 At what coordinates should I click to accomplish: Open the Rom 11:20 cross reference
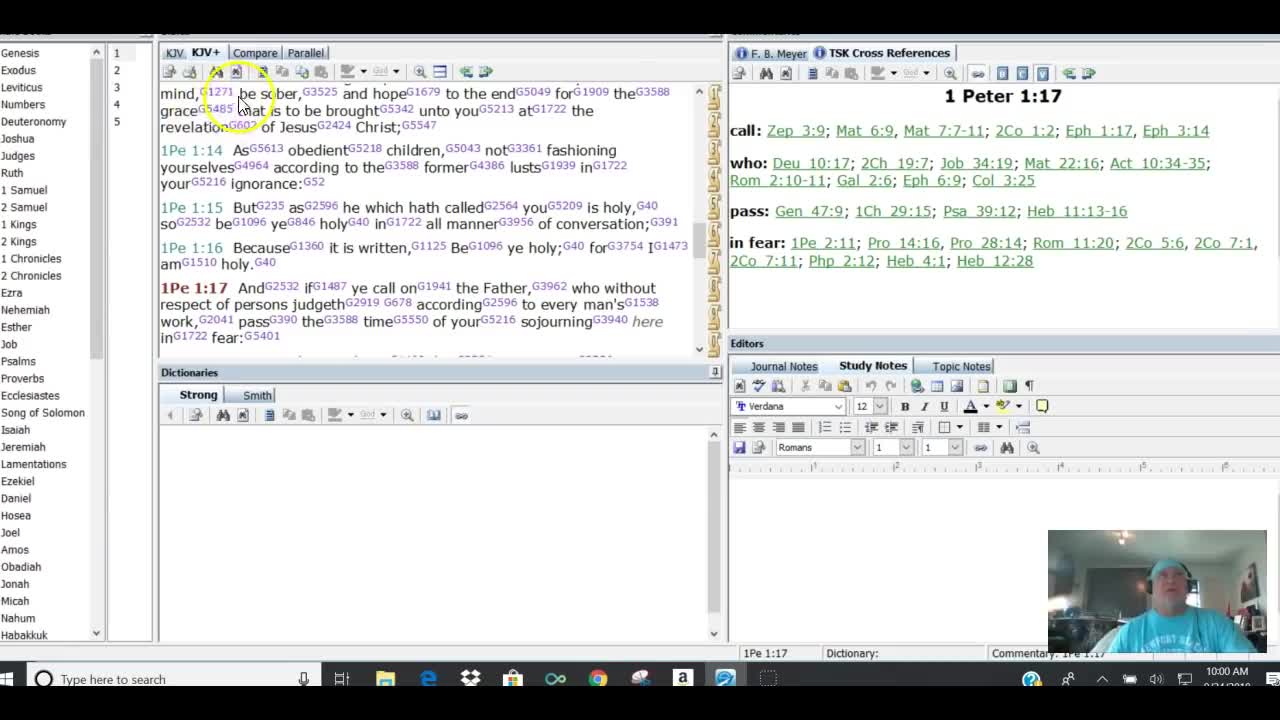click(x=1073, y=243)
